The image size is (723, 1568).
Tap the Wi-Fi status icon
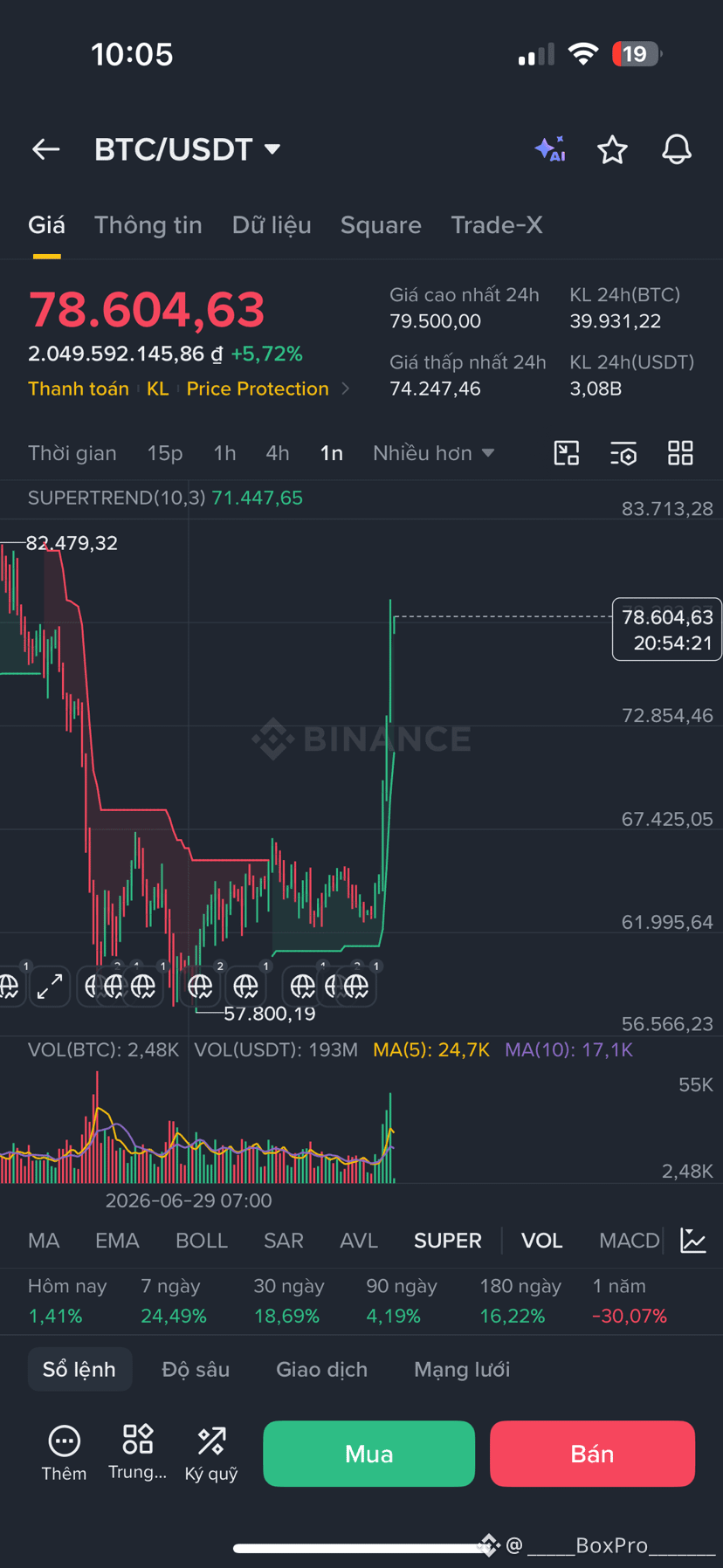click(582, 54)
